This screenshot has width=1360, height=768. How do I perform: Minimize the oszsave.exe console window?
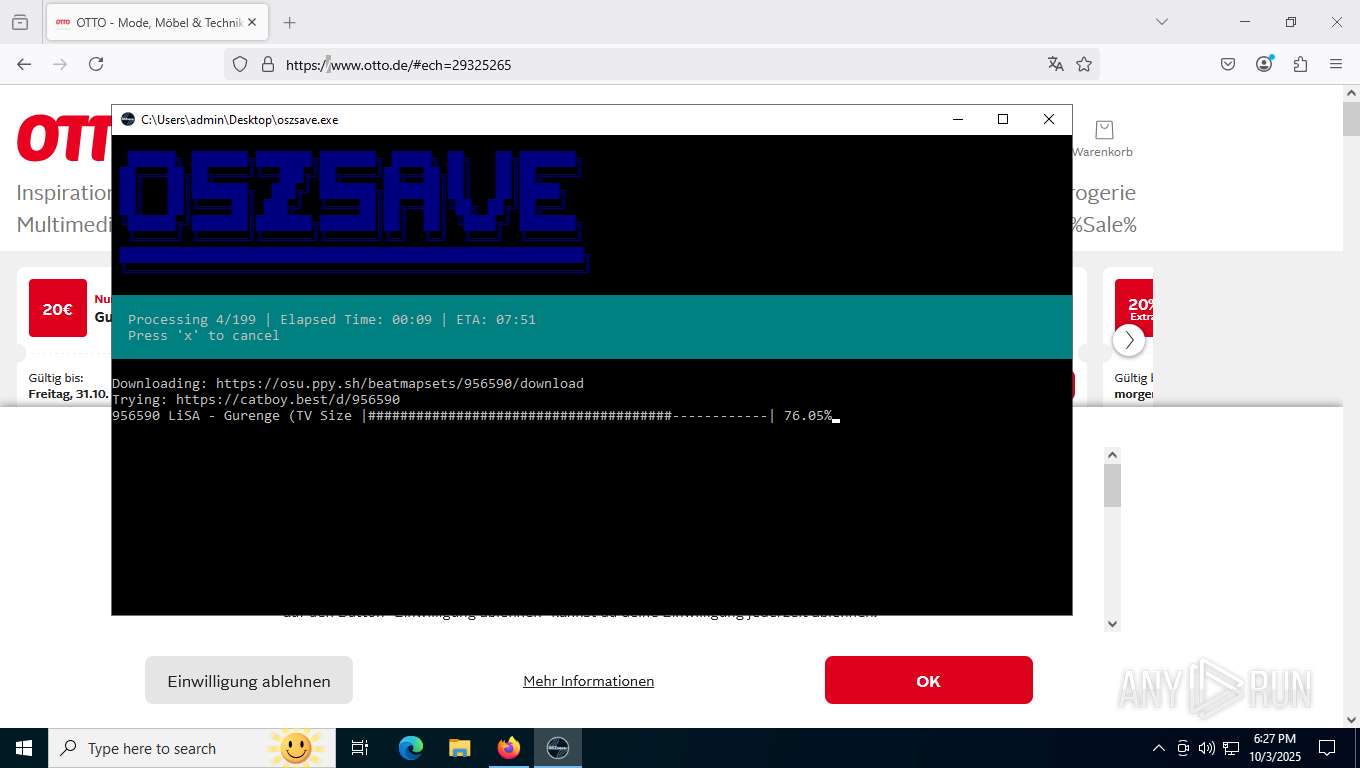coord(958,119)
